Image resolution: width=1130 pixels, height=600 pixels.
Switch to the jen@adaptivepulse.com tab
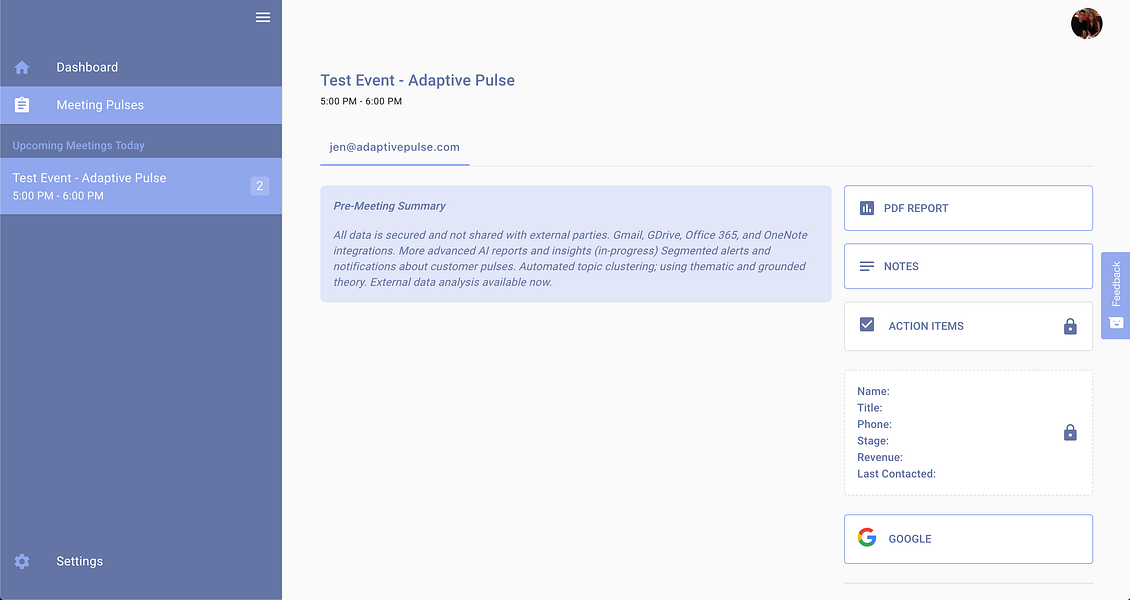pos(394,146)
